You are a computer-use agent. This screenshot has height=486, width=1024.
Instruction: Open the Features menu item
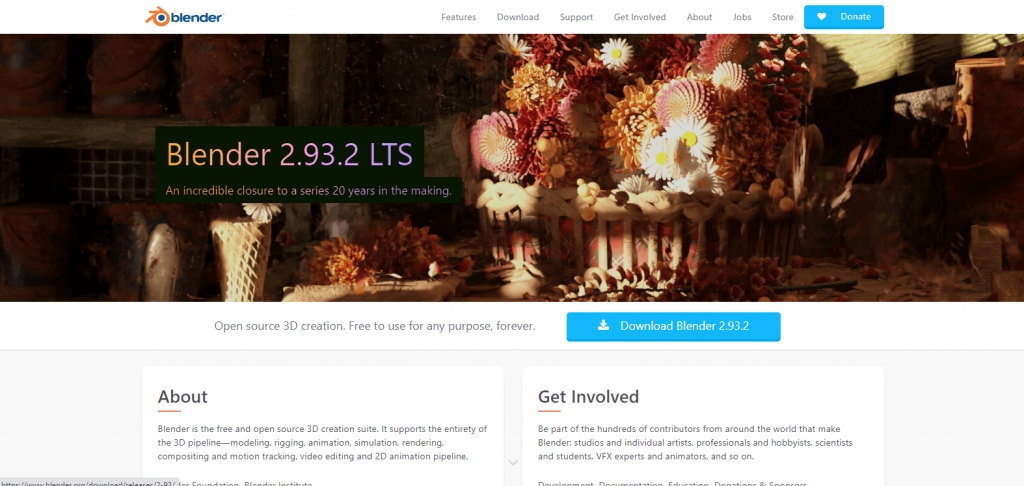(x=458, y=17)
